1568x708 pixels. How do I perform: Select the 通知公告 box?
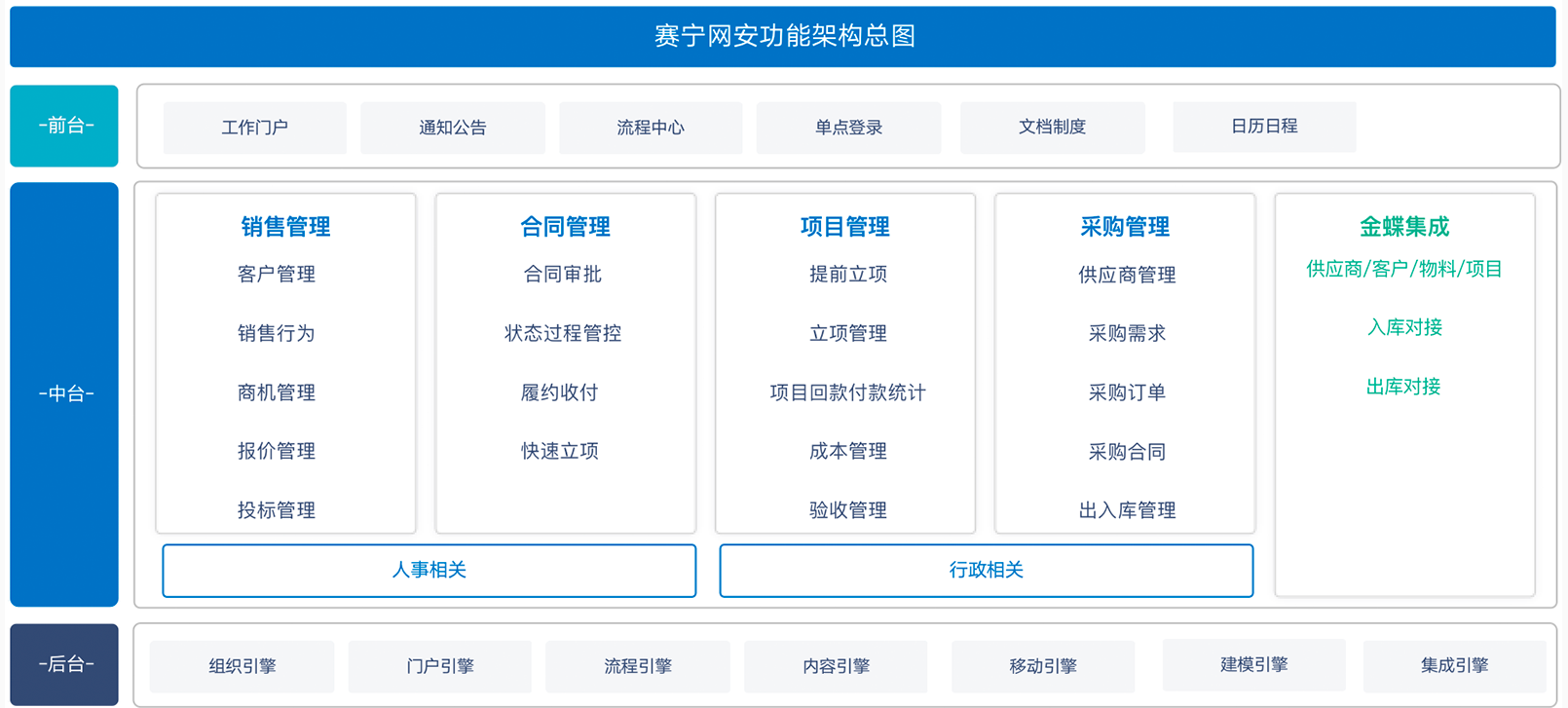(453, 128)
